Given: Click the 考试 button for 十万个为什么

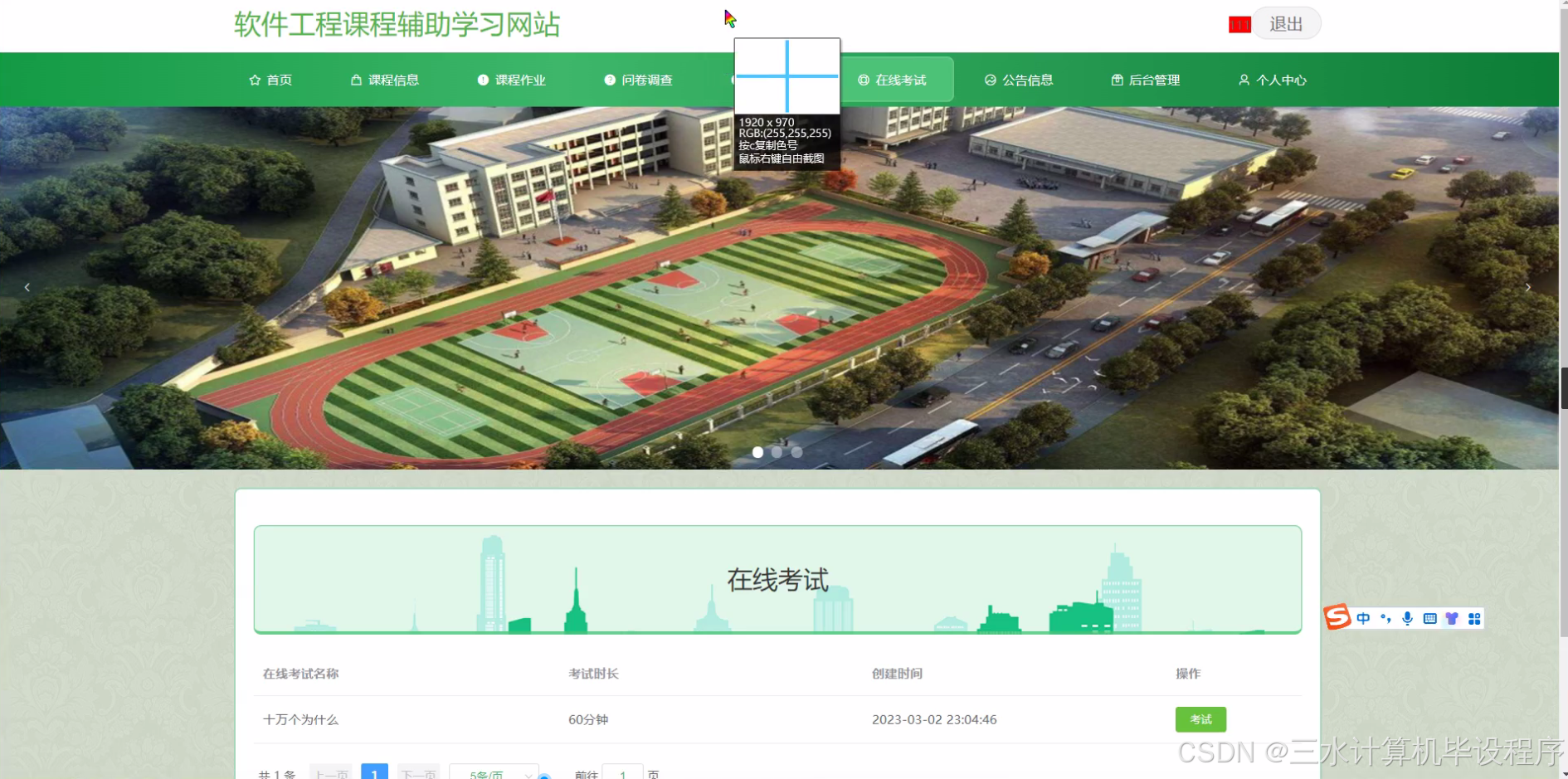Looking at the screenshot, I should tap(1200, 719).
